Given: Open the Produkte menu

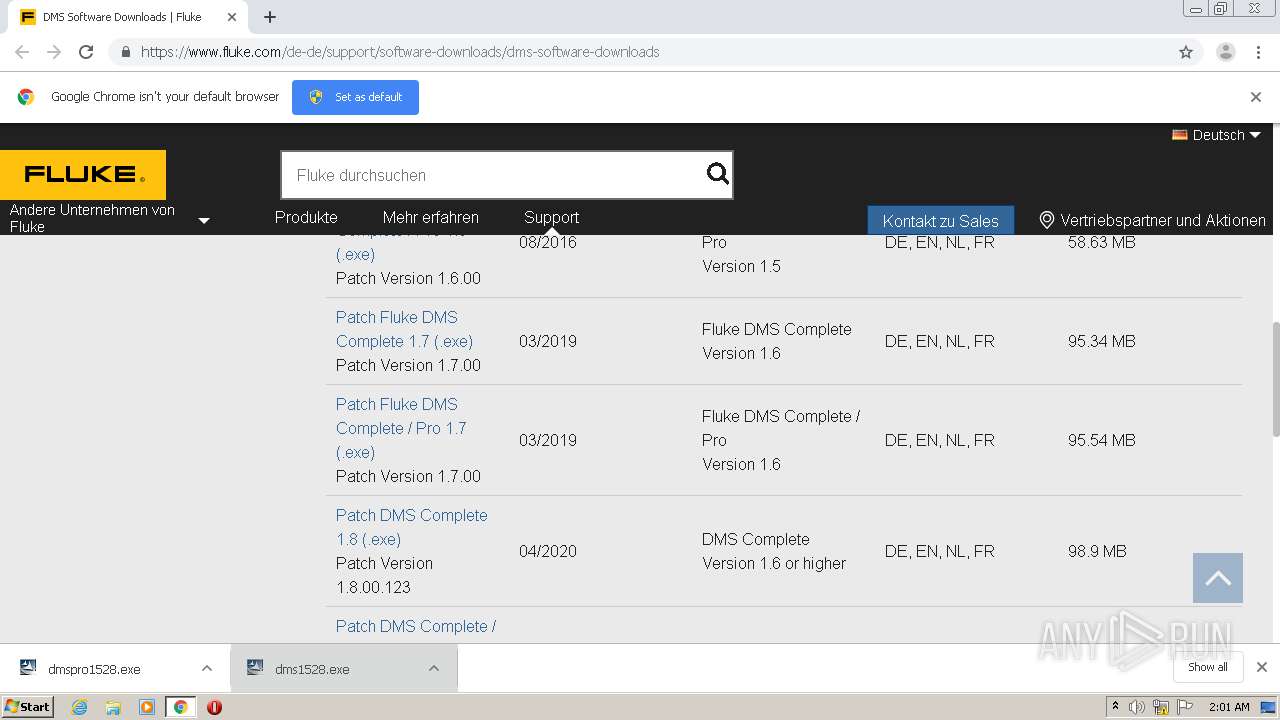Looking at the screenshot, I should point(306,217).
